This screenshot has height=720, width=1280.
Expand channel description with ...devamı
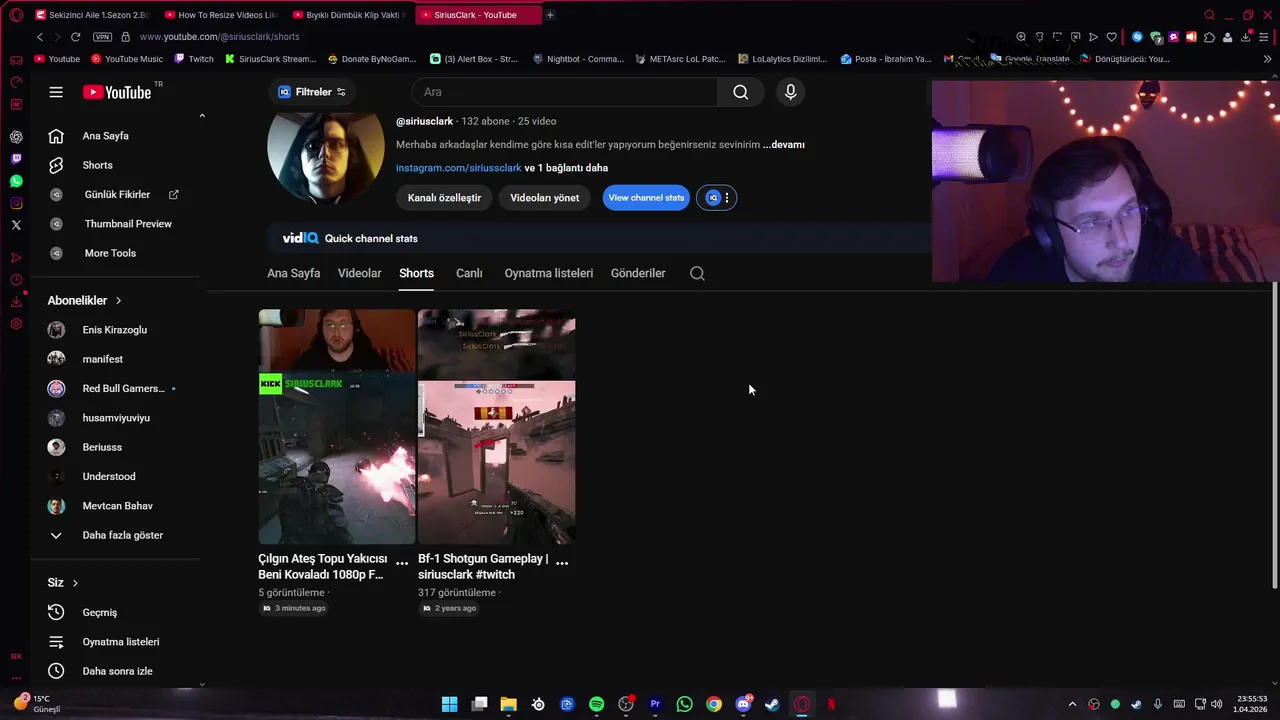pos(784,145)
